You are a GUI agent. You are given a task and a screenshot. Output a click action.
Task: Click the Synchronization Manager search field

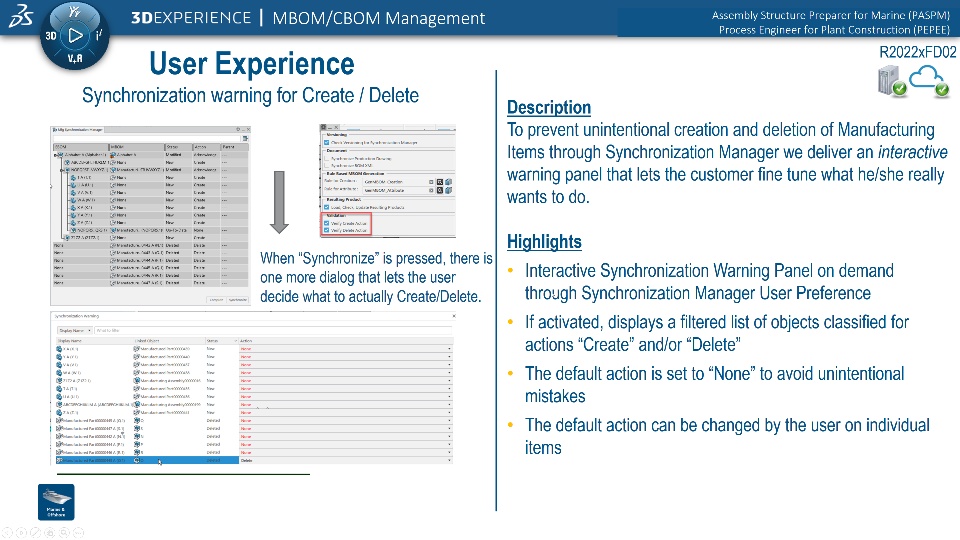click(x=147, y=138)
